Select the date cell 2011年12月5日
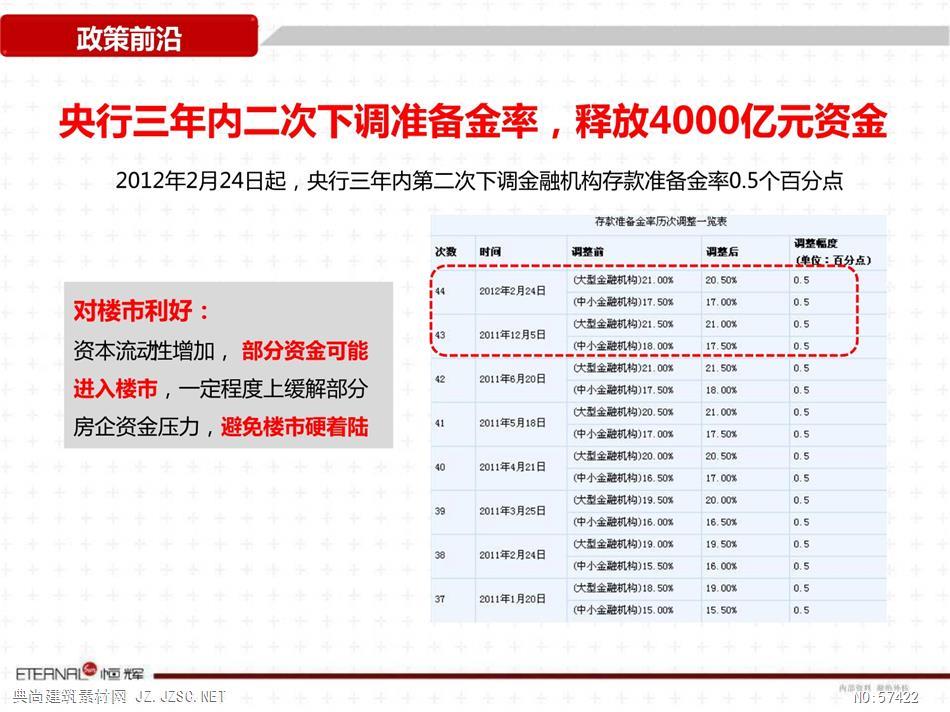950x712 pixels. 512,334
